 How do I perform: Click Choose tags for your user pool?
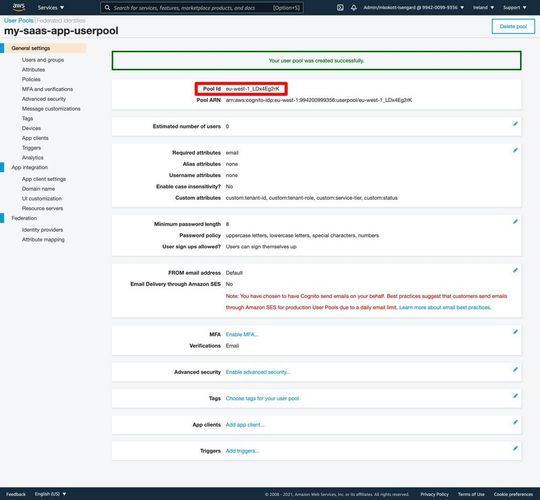tap(262, 398)
